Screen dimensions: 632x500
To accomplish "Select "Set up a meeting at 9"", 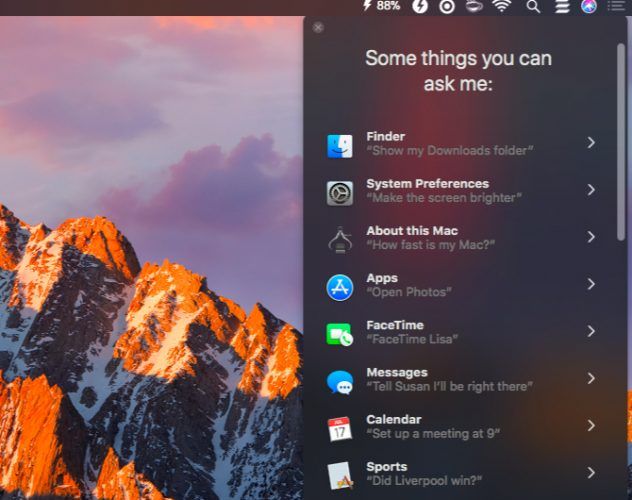I will (433, 434).
